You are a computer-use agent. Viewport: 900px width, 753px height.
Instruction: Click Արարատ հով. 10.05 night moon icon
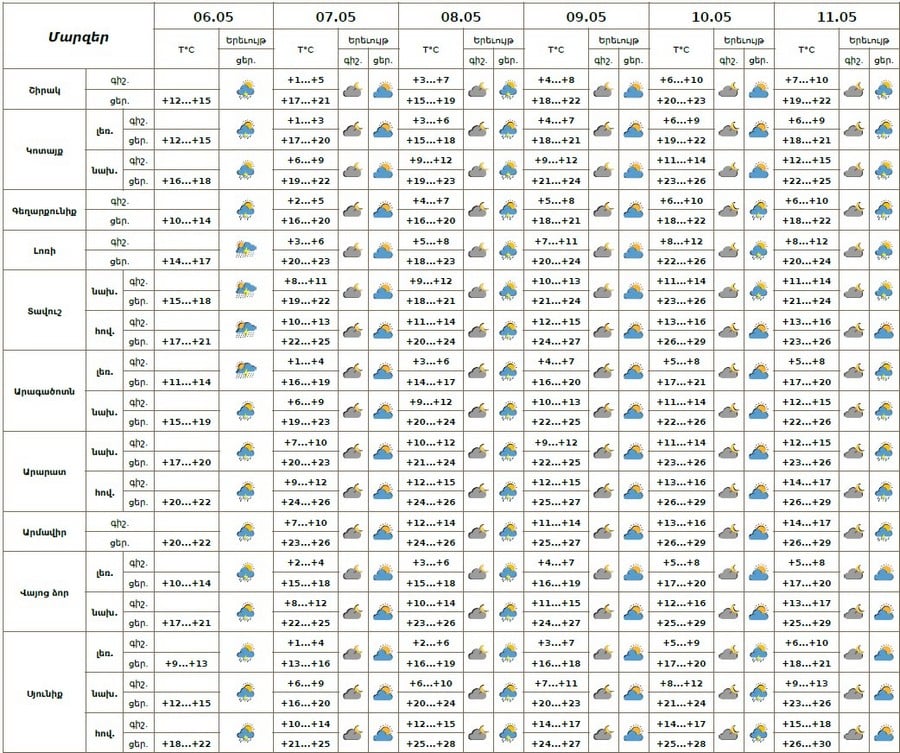[x=728, y=491]
